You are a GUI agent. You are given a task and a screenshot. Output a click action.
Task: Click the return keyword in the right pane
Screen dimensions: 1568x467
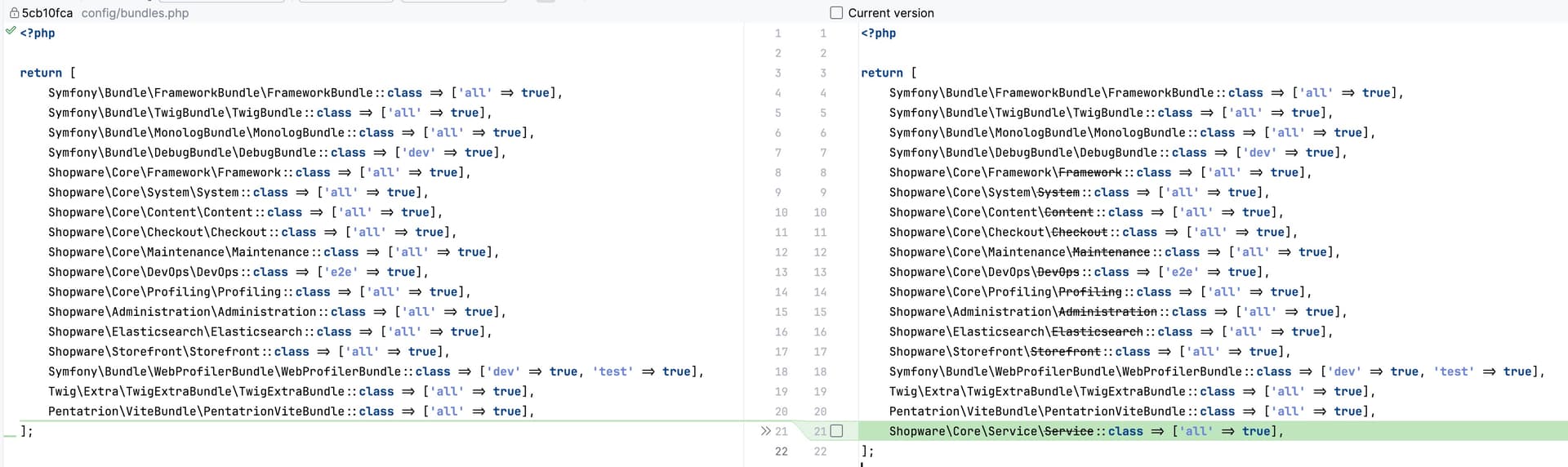click(882, 73)
